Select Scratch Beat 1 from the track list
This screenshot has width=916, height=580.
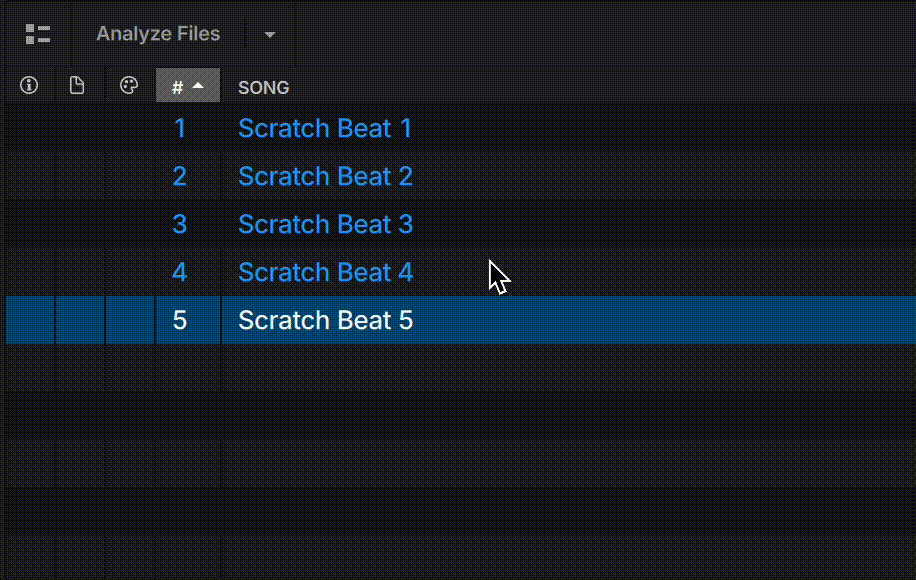[325, 128]
